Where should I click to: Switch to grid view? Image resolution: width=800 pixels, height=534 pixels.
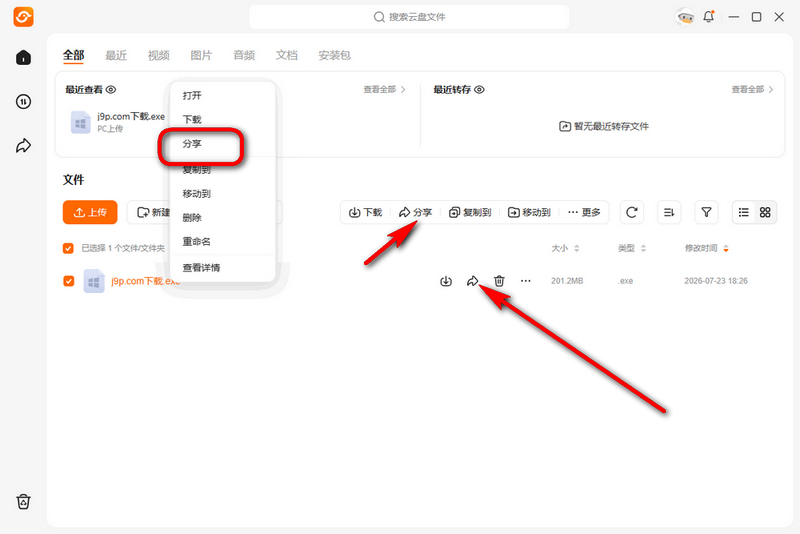click(x=765, y=212)
